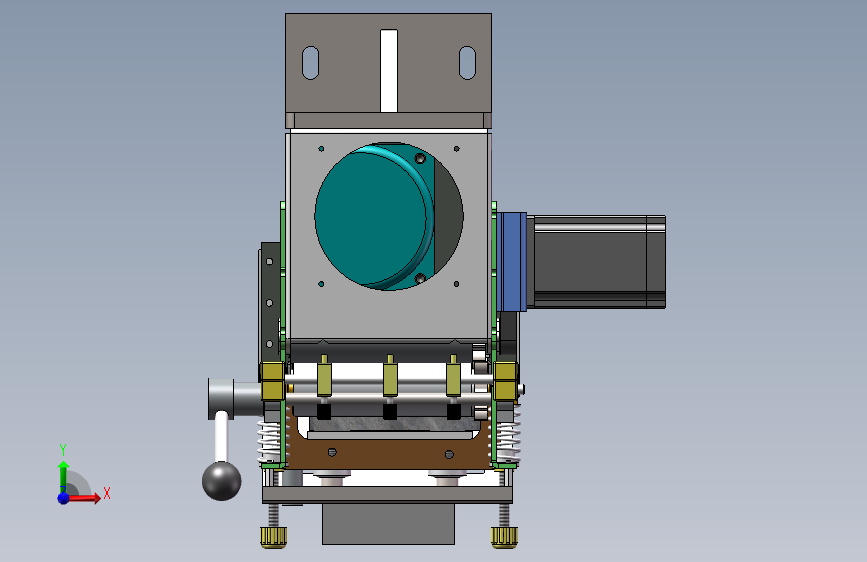Select the right knurled brass thumb screw

(504, 537)
